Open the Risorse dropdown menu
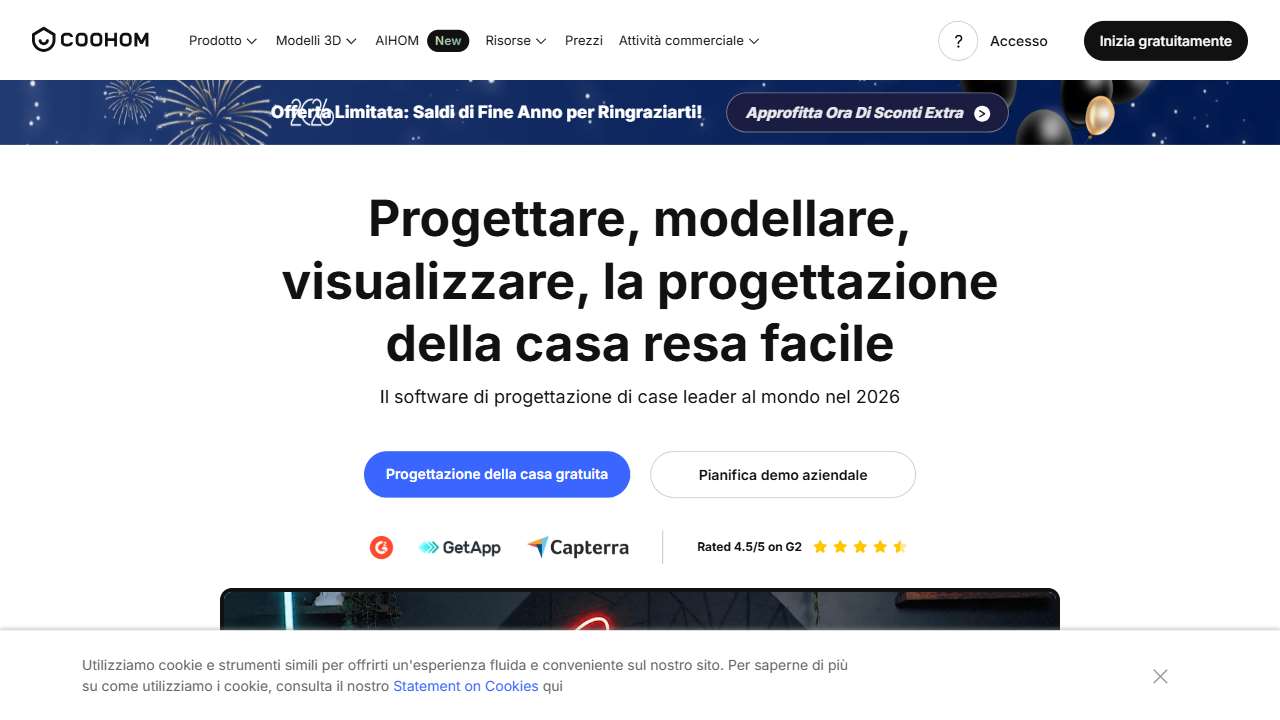1280x720 pixels. point(515,41)
